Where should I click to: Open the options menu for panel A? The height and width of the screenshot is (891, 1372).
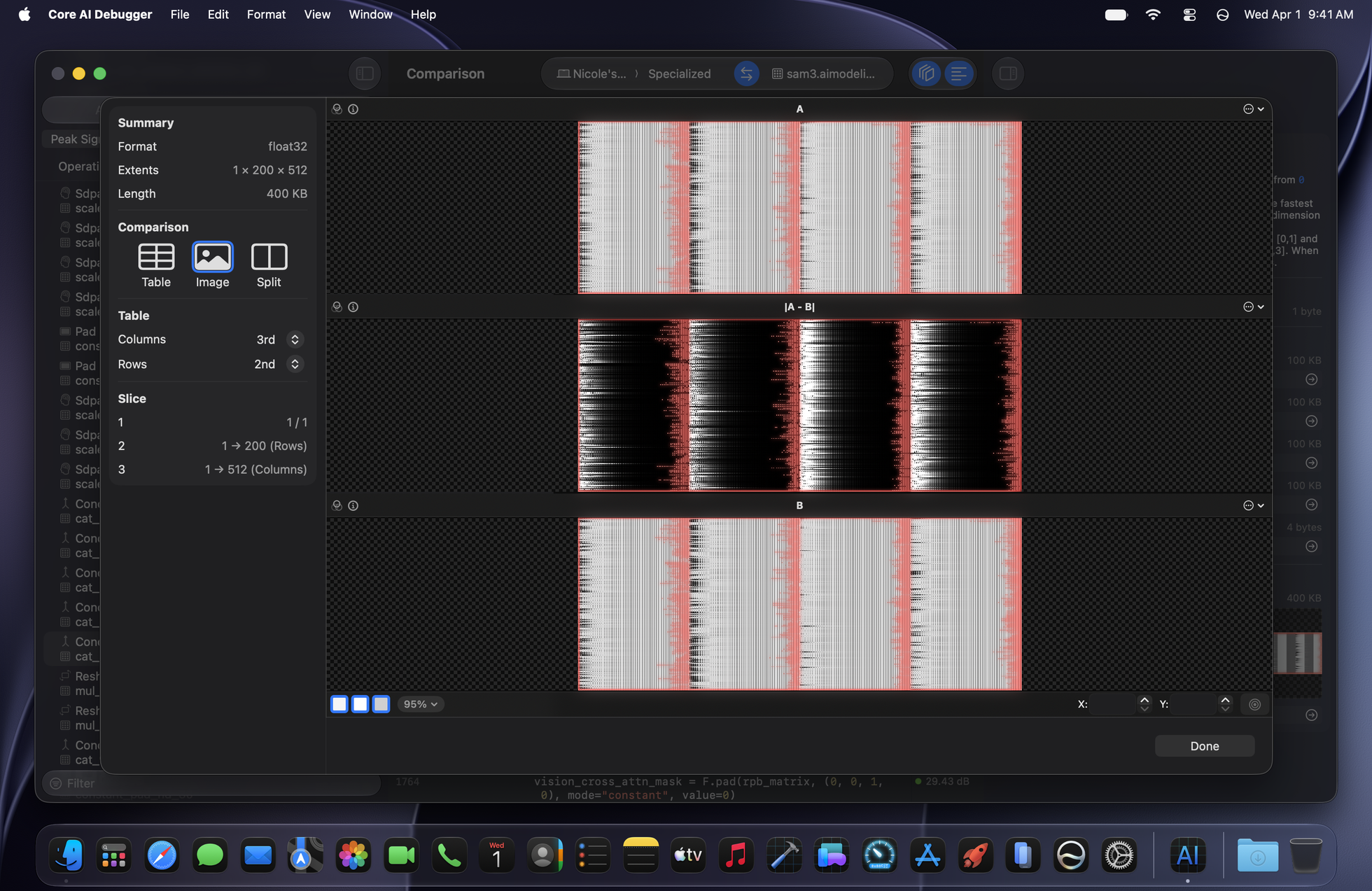pos(1253,109)
